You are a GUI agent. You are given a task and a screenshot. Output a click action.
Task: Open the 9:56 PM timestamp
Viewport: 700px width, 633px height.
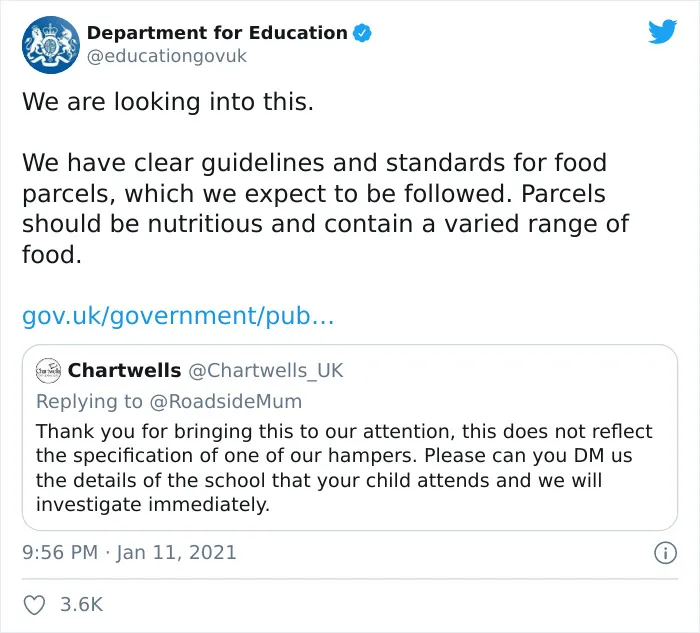60,553
